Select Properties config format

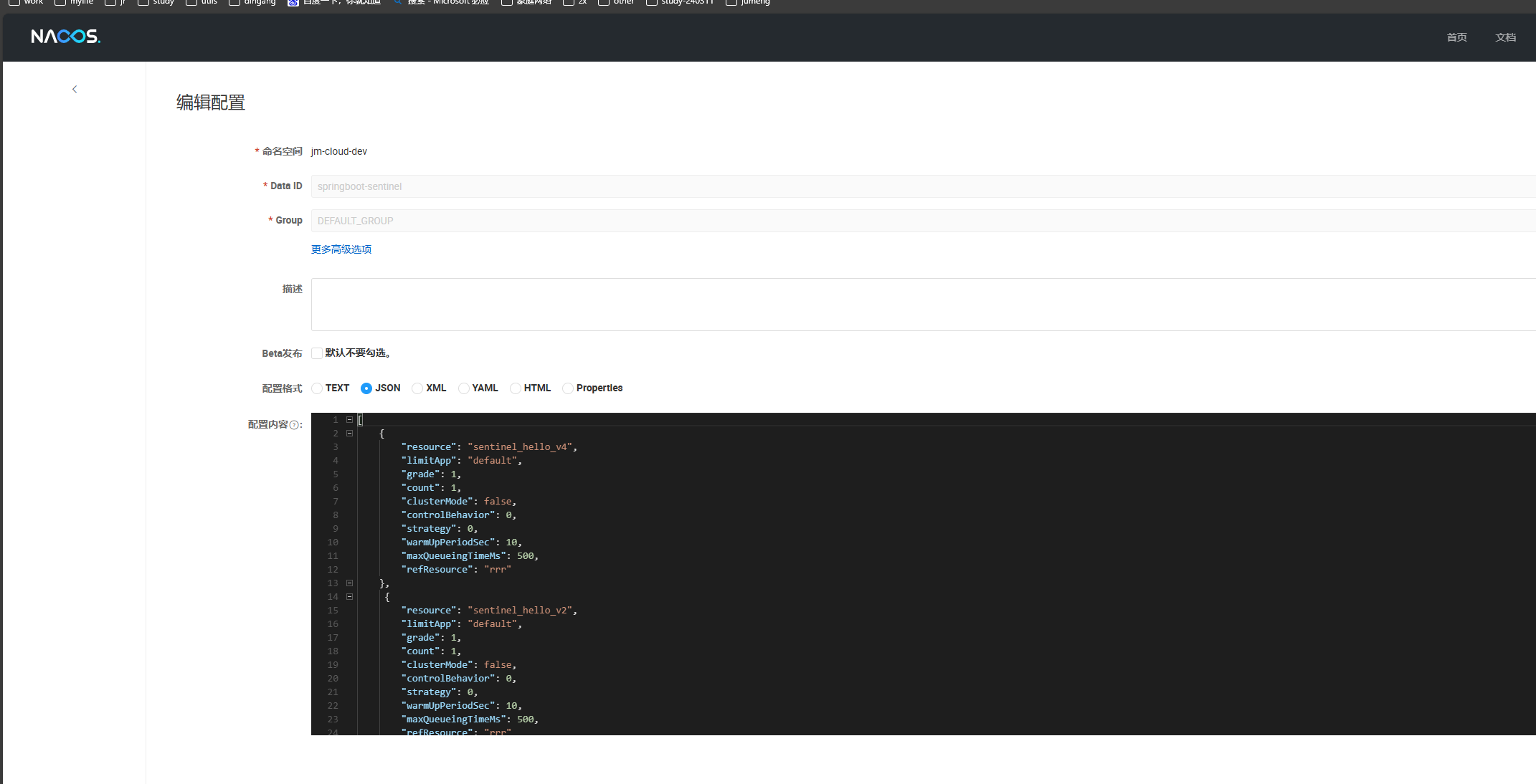pyautogui.click(x=568, y=388)
